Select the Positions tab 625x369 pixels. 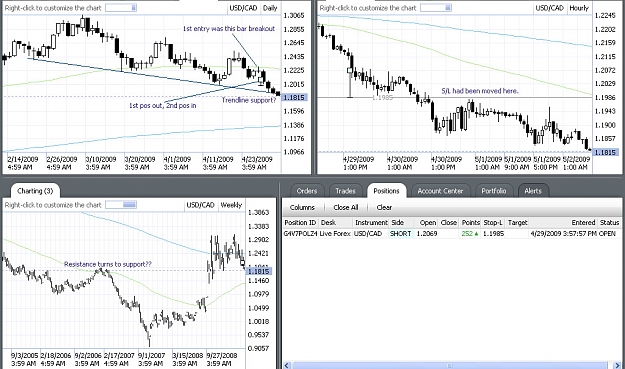click(386, 191)
